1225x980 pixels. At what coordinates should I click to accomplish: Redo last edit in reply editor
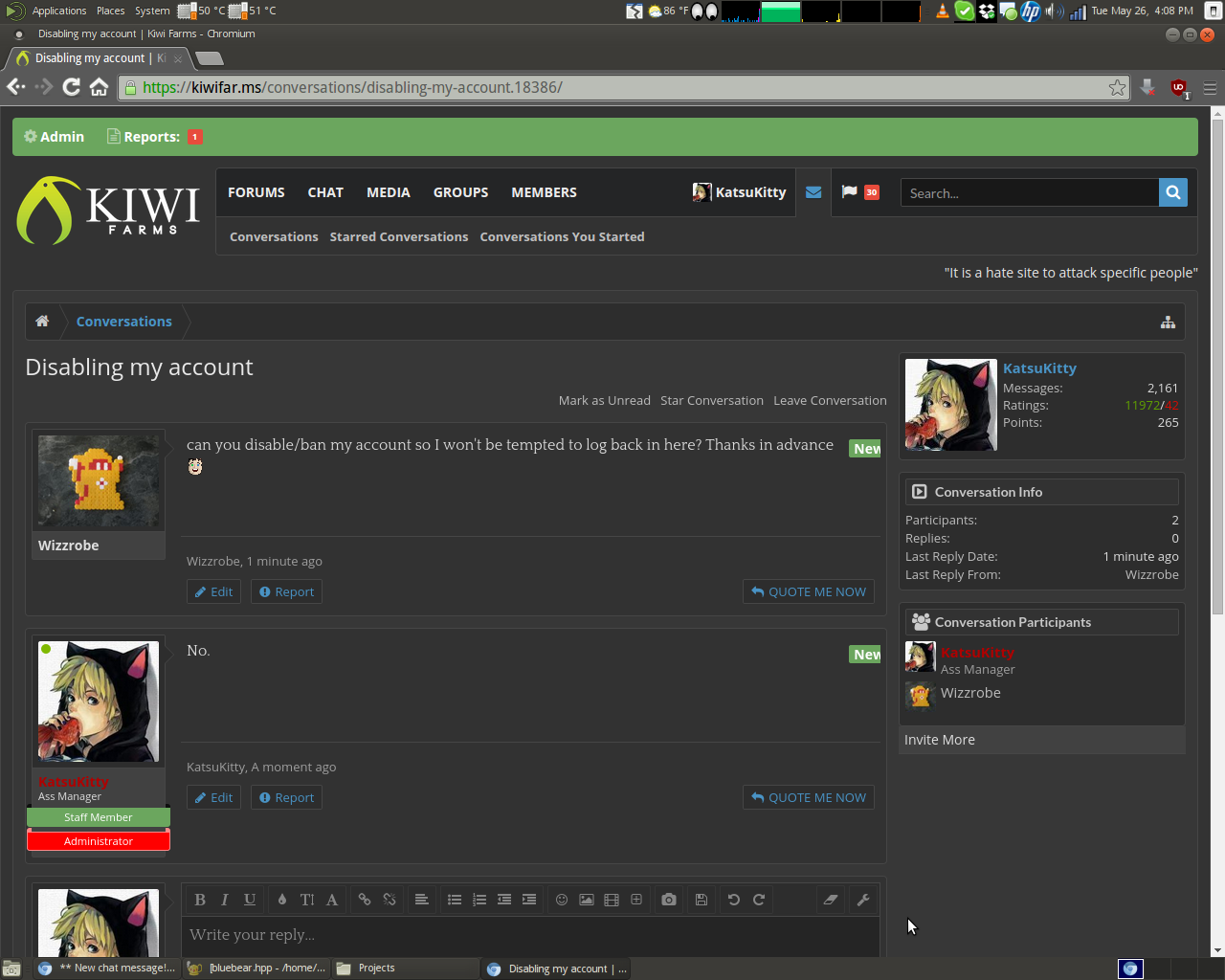click(759, 900)
